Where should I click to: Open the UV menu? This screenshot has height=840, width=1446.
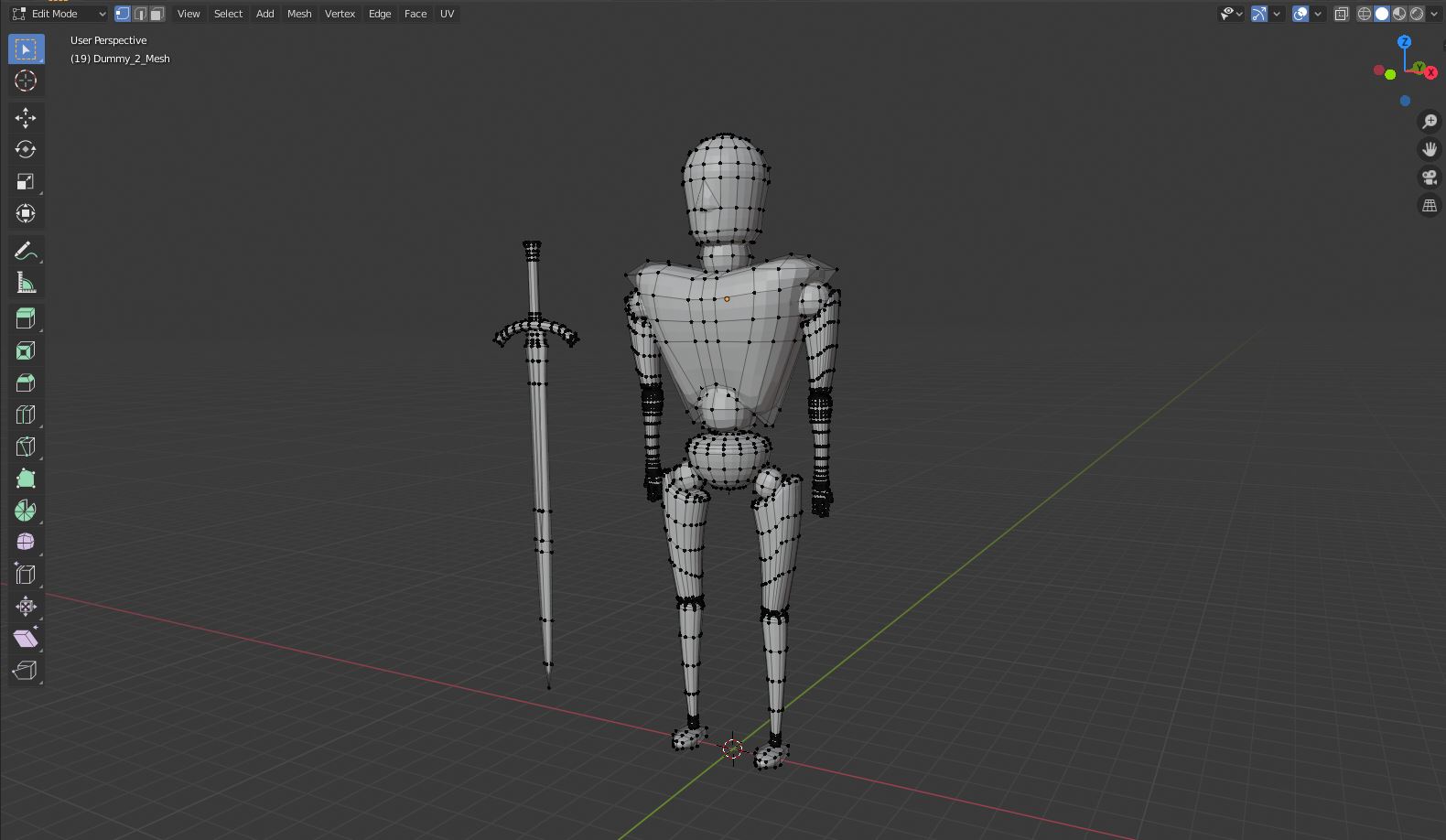[447, 14]
